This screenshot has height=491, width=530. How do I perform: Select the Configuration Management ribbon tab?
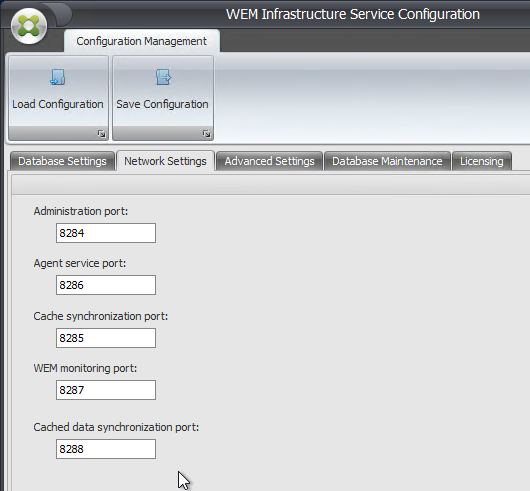pyautogui.click(x=142, y=41)
